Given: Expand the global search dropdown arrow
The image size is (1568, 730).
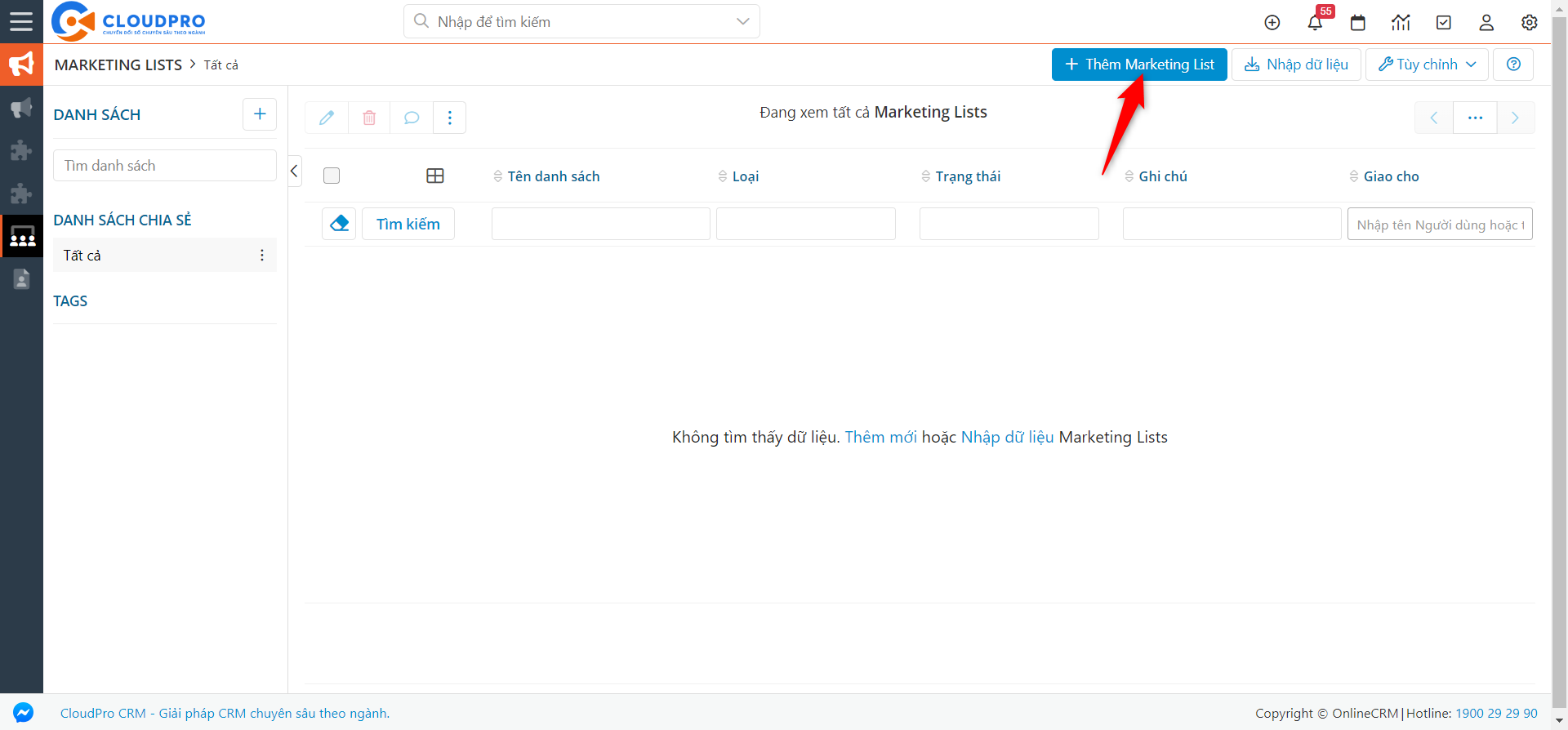Looking at the screenshot, I should click(x=742, y=21).
